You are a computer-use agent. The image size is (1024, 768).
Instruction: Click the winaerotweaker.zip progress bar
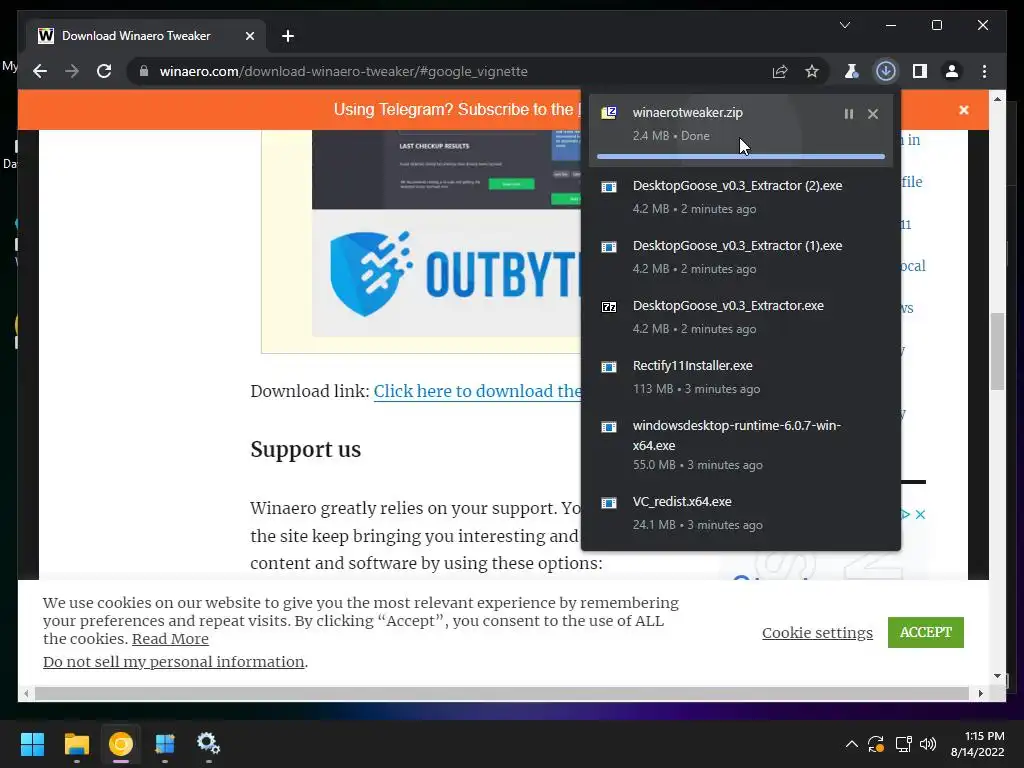741,157
